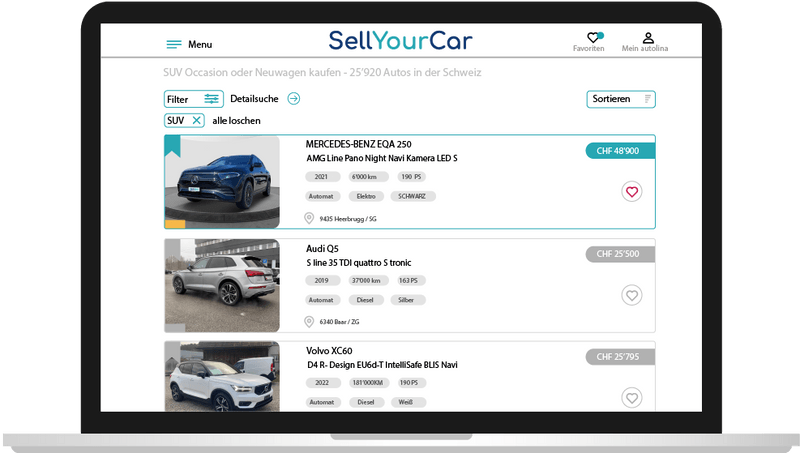Screen dimensions: 800x453
Task: Open the Volvo XC60 car photo
Action: tap(222, 377)
